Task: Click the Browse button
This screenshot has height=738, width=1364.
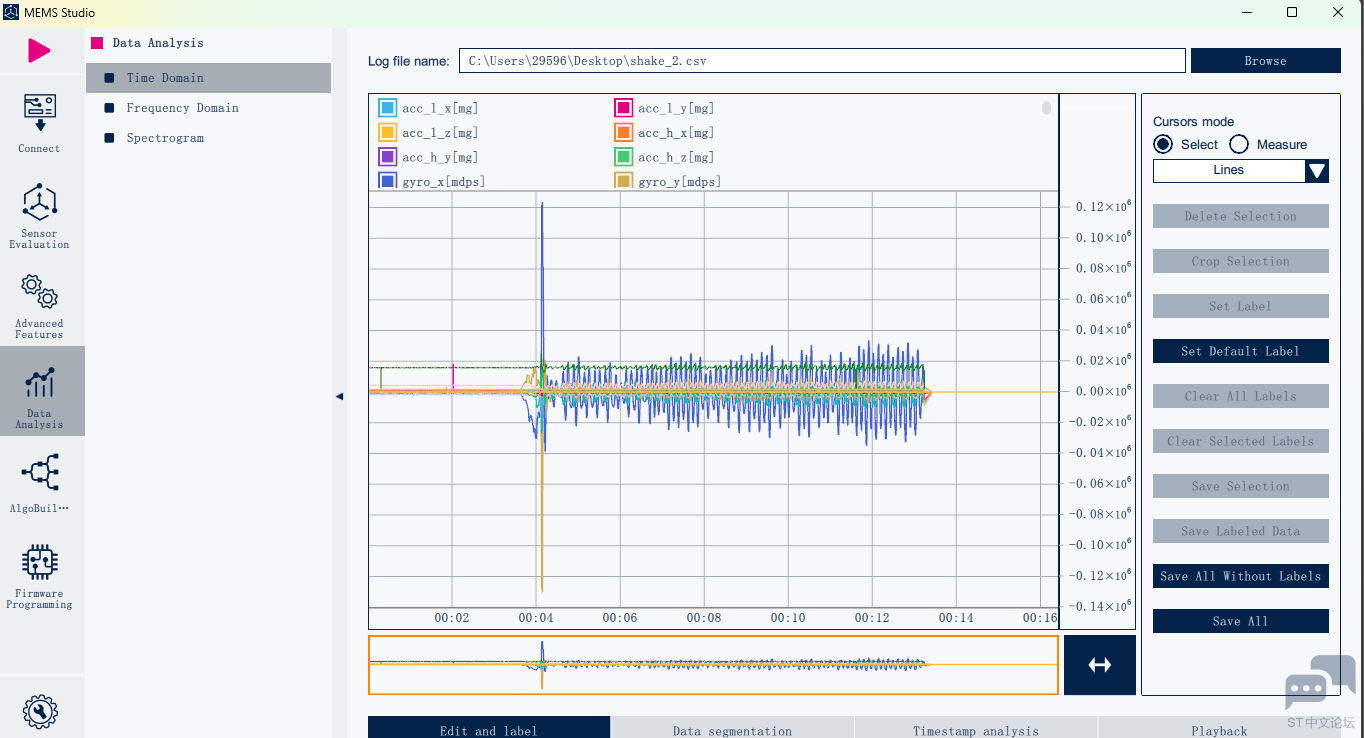Action: pos(1265,61)
